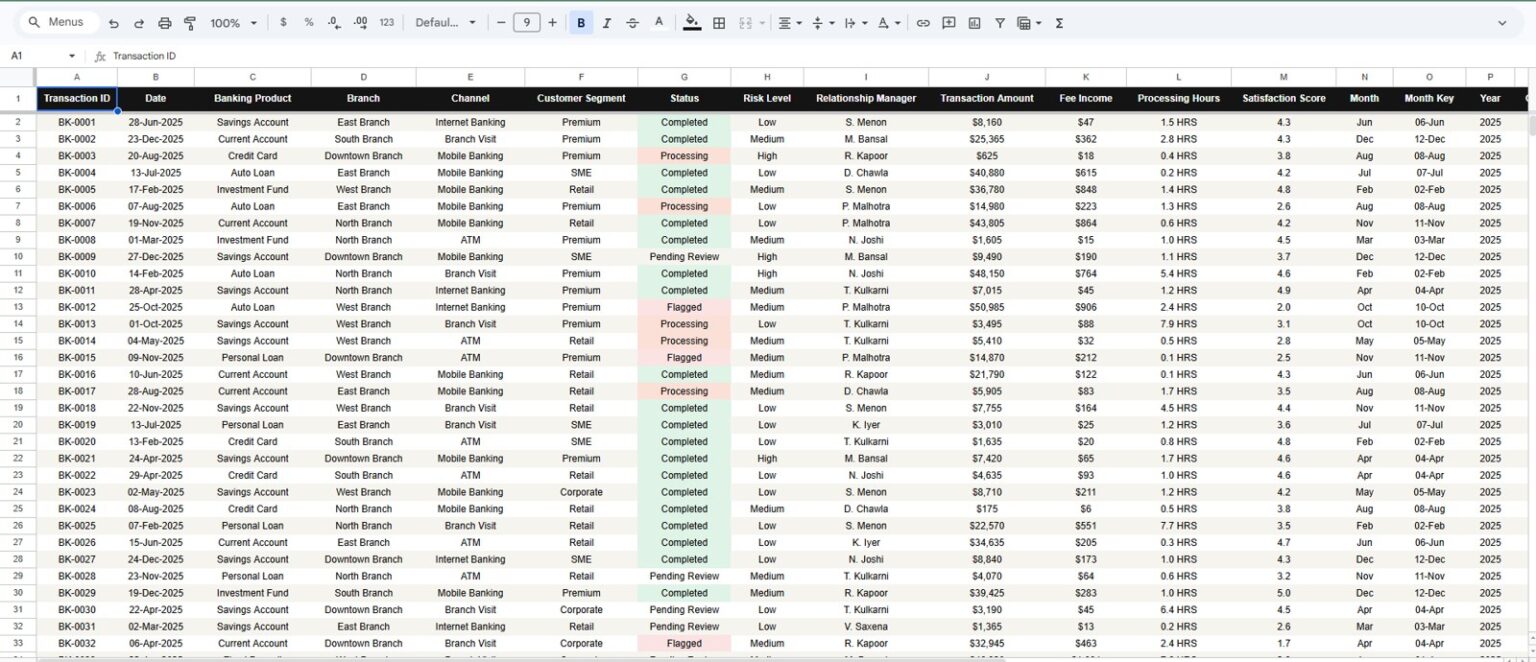Image resolution: width=1536 pixels, height=662 pixels.
Task: Click the vertical scrollbar thumb
Action: point(1531,124)
